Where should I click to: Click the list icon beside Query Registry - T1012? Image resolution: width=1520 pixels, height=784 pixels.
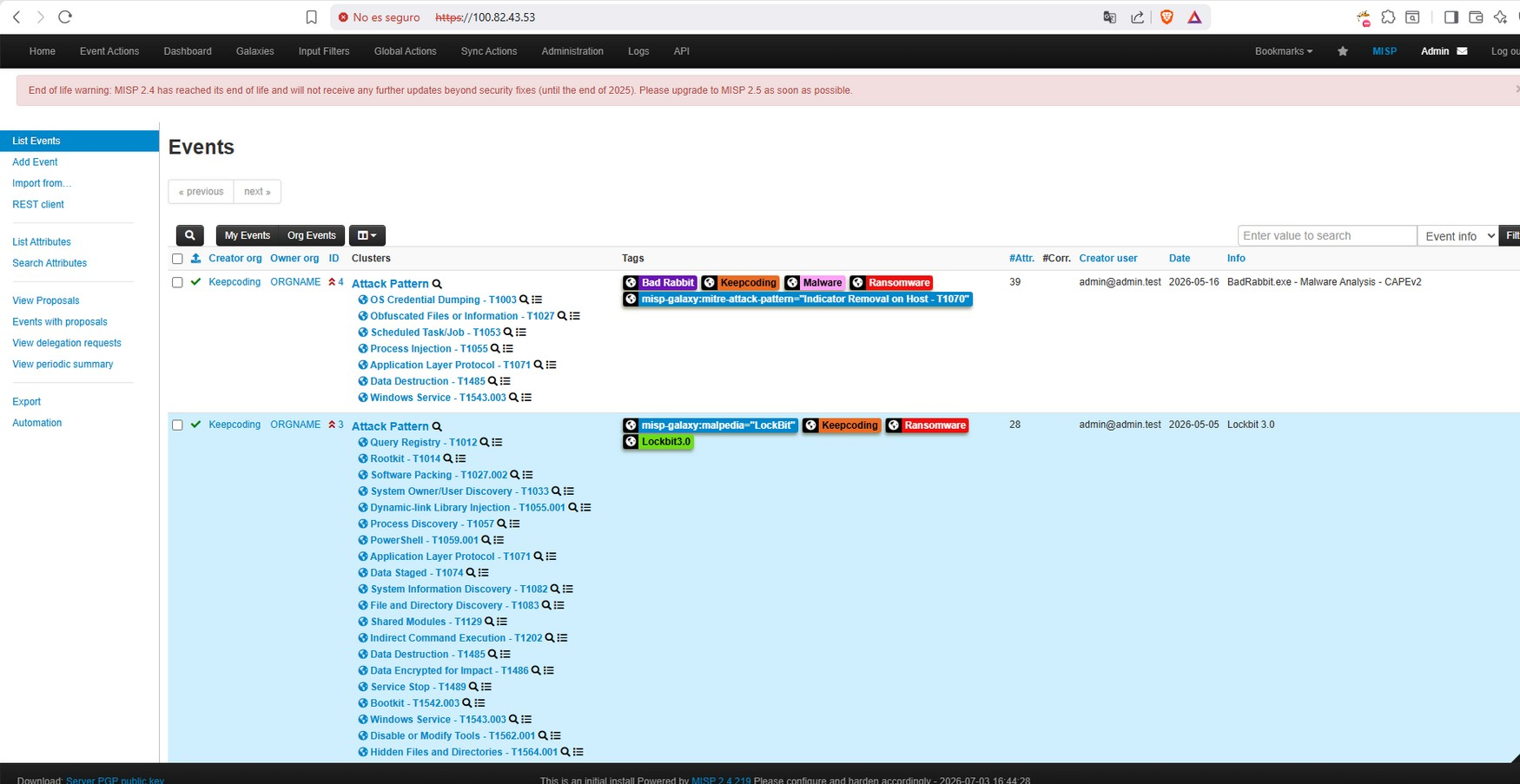pos(497,443)
